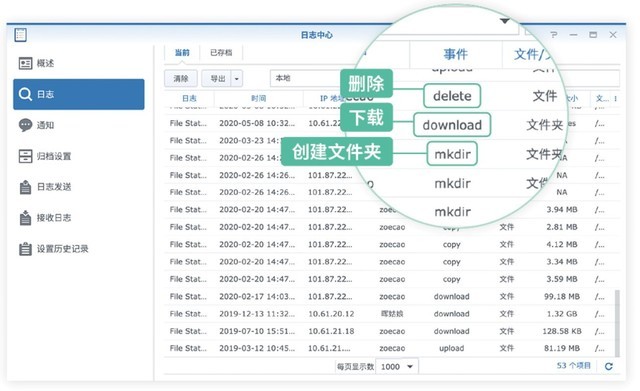Click the 日志发送 log sending icon
The height and width of the screenshot is (391, 640).
click(x=25, y=187)
